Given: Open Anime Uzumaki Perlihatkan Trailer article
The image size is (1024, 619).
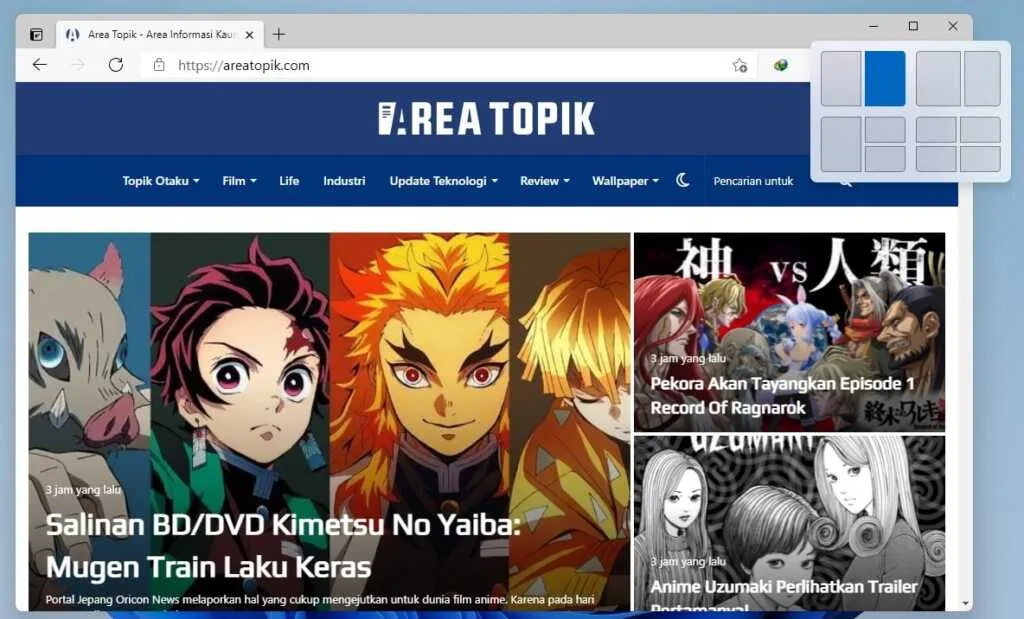Looking at the screenshot, I should pos(784,594).
